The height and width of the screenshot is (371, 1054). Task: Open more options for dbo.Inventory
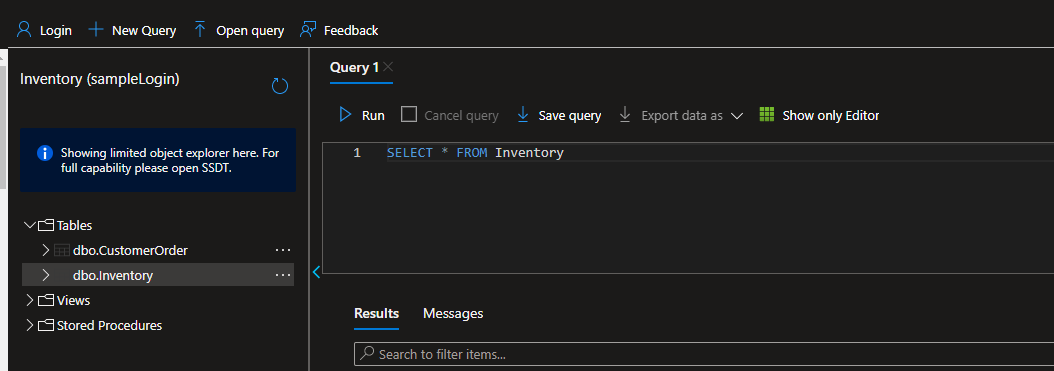283,275
